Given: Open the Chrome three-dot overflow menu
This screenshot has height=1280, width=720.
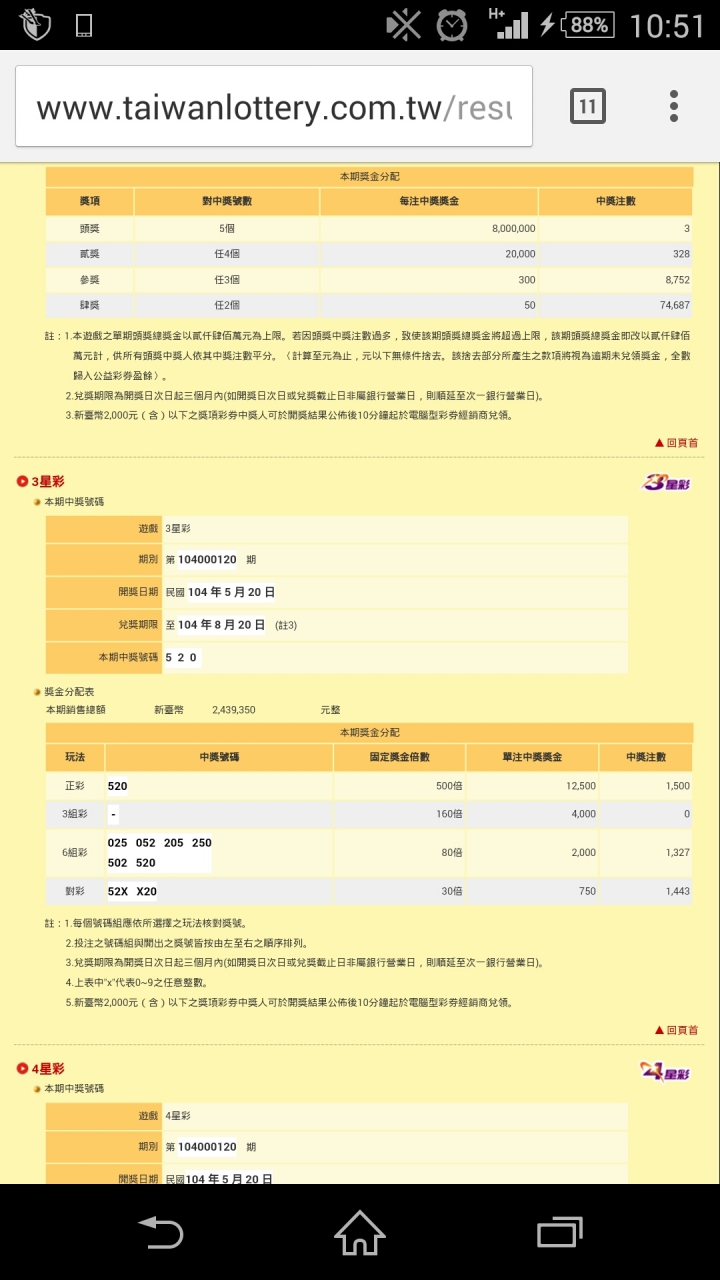Looking at the screenshot, I should tap(674, 106).
